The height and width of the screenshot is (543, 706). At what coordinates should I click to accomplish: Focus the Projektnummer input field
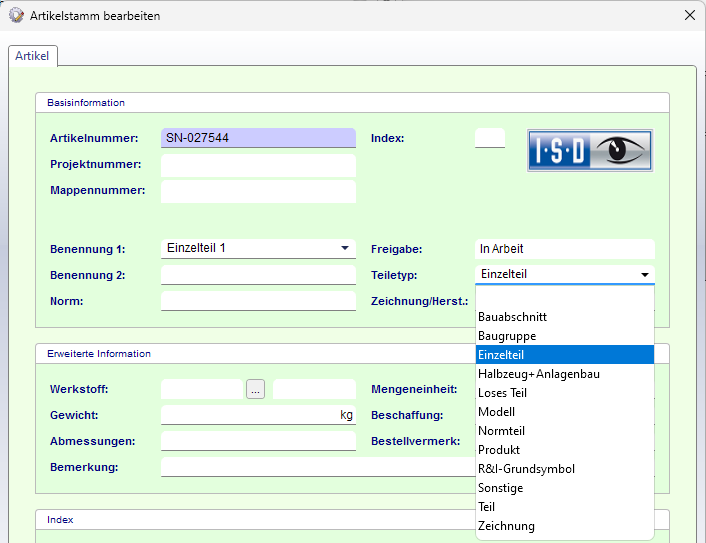click(257, 164)
